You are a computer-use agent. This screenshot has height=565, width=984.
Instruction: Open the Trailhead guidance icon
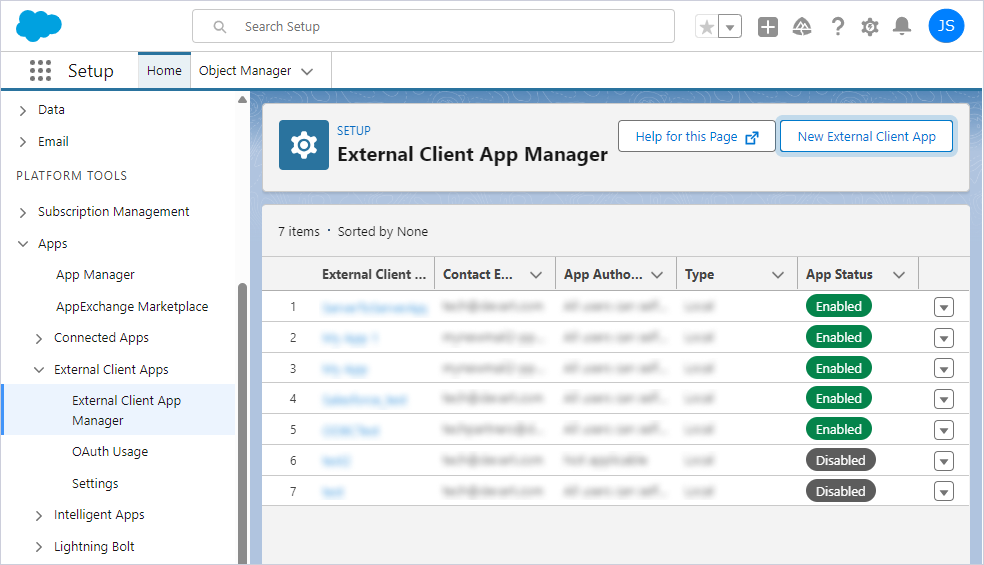[802, 27]
